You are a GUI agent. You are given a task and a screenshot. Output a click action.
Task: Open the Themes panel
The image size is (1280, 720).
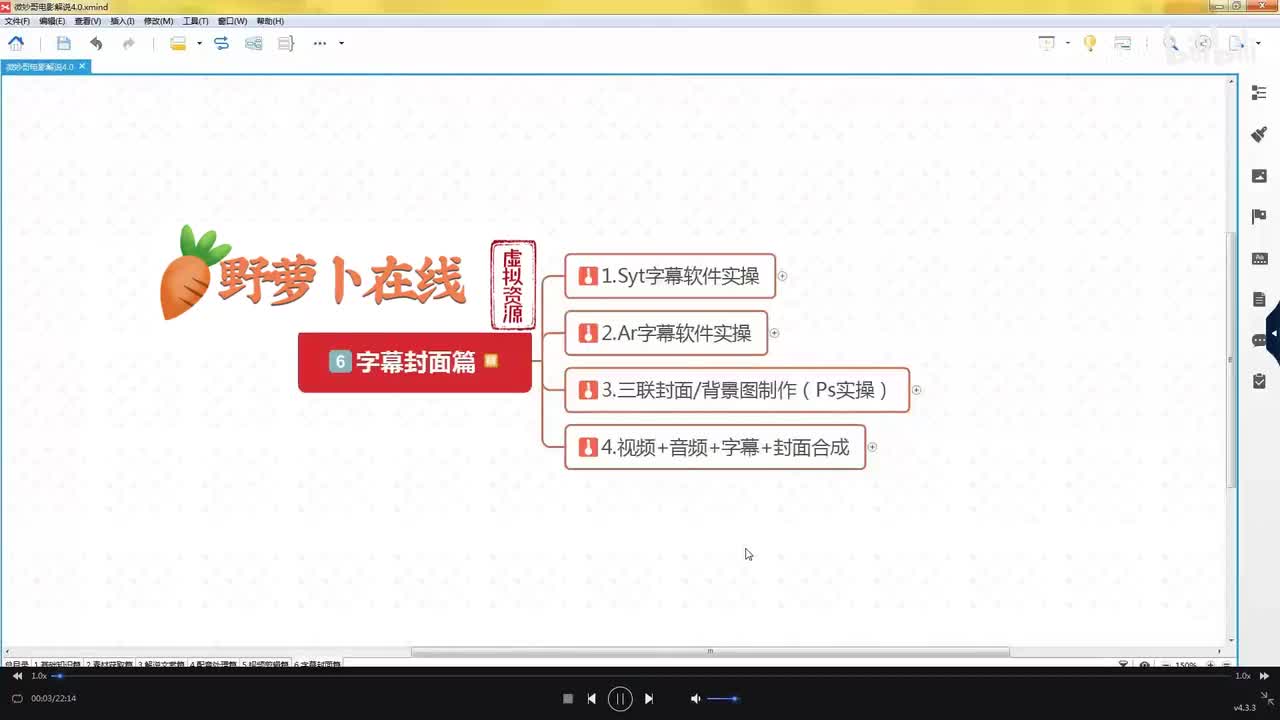pyautogui.click(x=1259, y=258)
